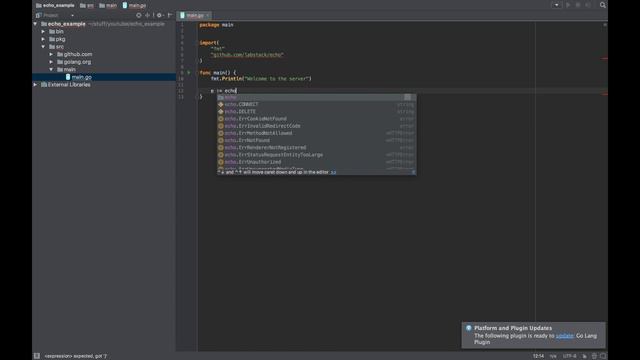The width and height of the screenshot is (640, 360).
Task: Click the error stripe mark near the import
Action: [x=604, y=58]
